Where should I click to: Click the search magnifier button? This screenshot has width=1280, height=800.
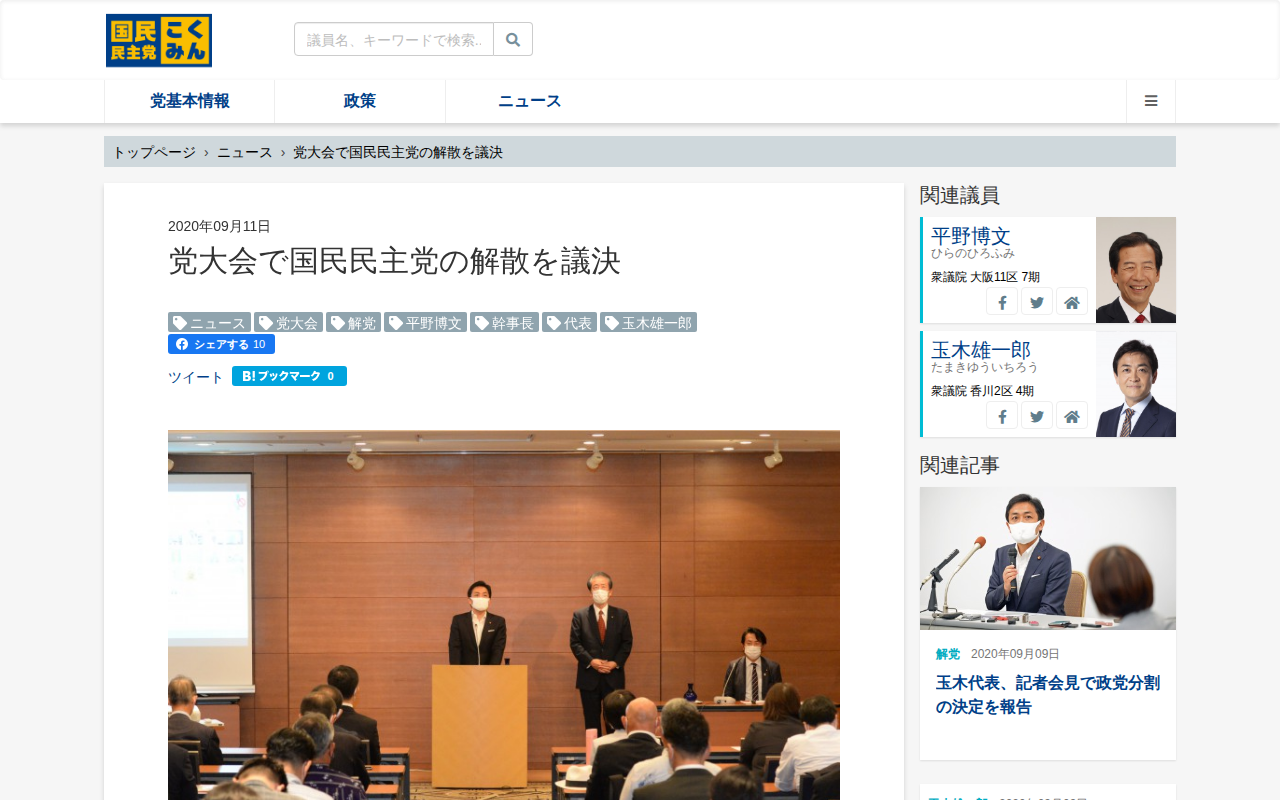pyautogui.click(x=513, y=40)
